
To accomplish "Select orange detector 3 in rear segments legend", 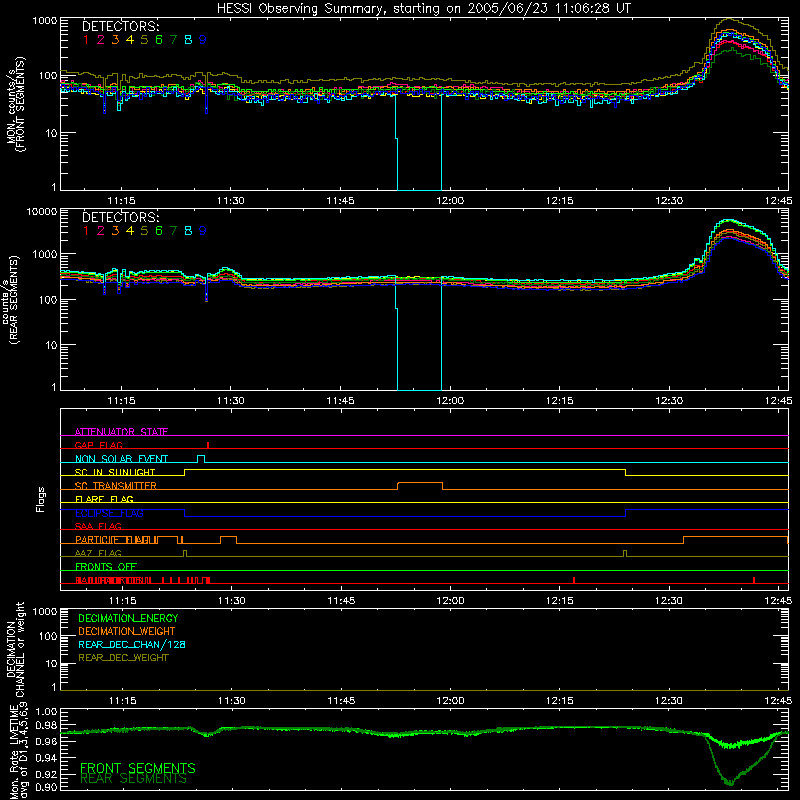I will [115, 231].
